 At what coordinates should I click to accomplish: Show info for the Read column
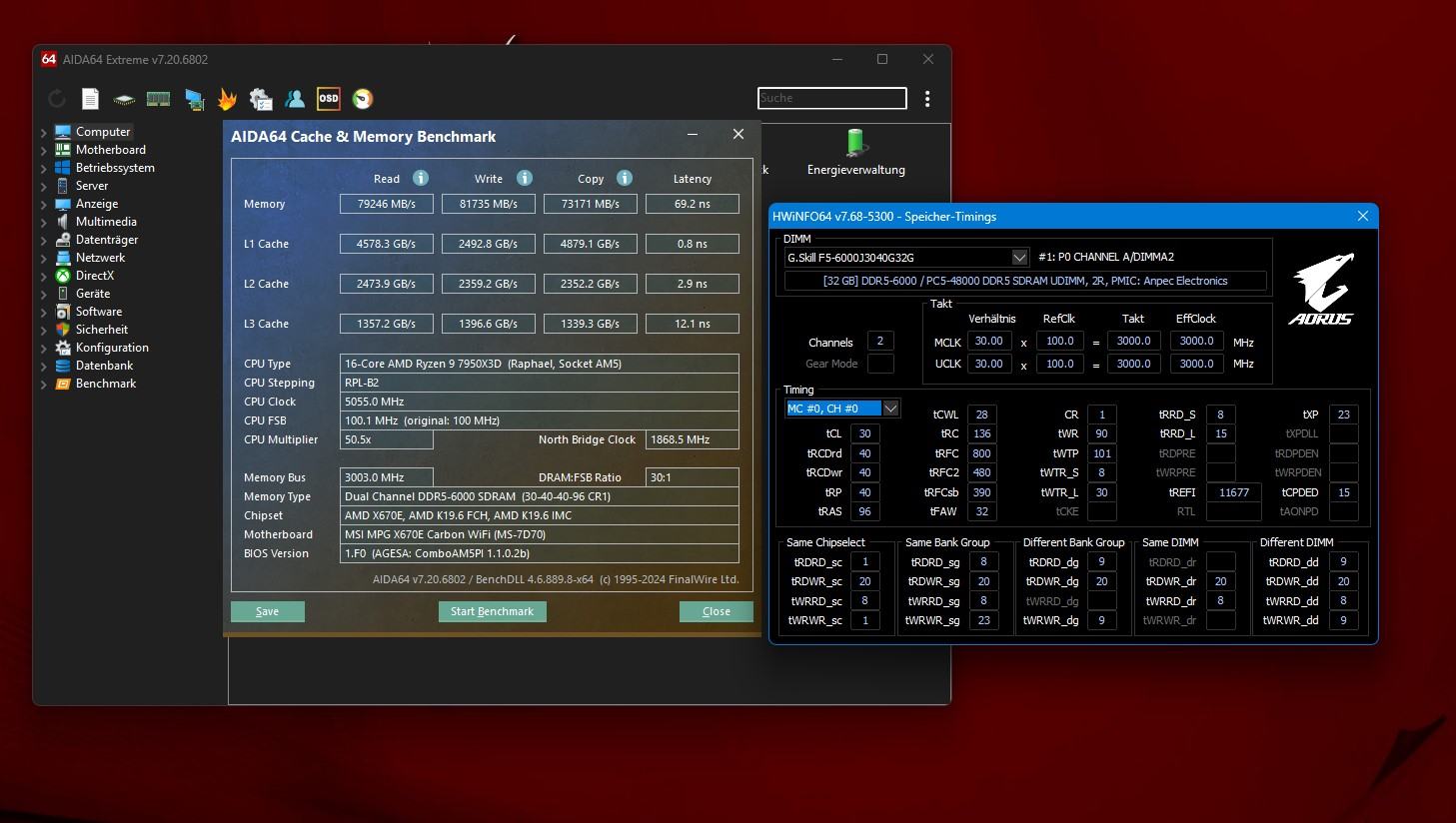pos(421,178)
